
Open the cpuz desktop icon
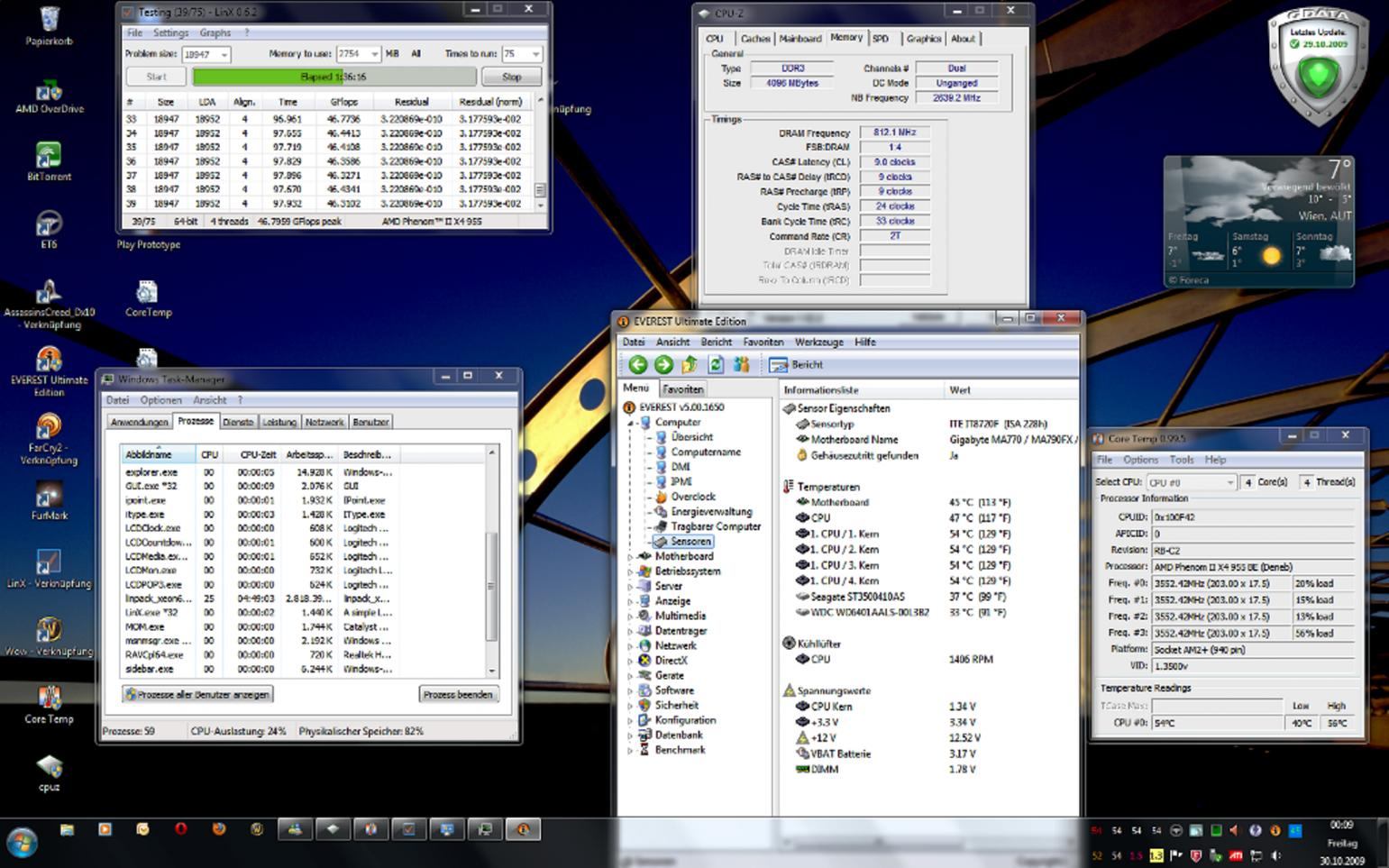50,773
